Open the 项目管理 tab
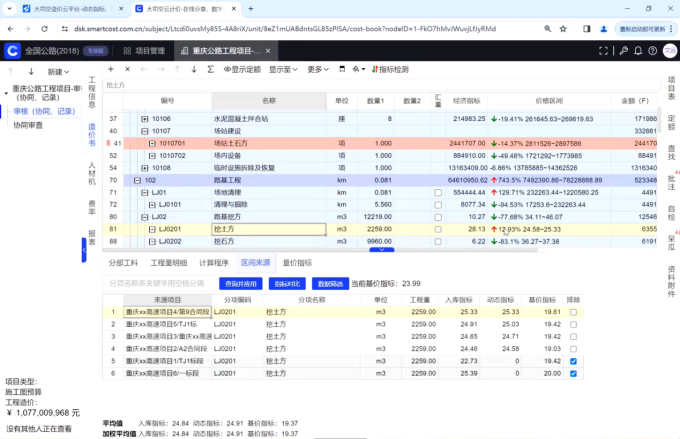This screenshot has width=680, height=439. tap(149, 50)
